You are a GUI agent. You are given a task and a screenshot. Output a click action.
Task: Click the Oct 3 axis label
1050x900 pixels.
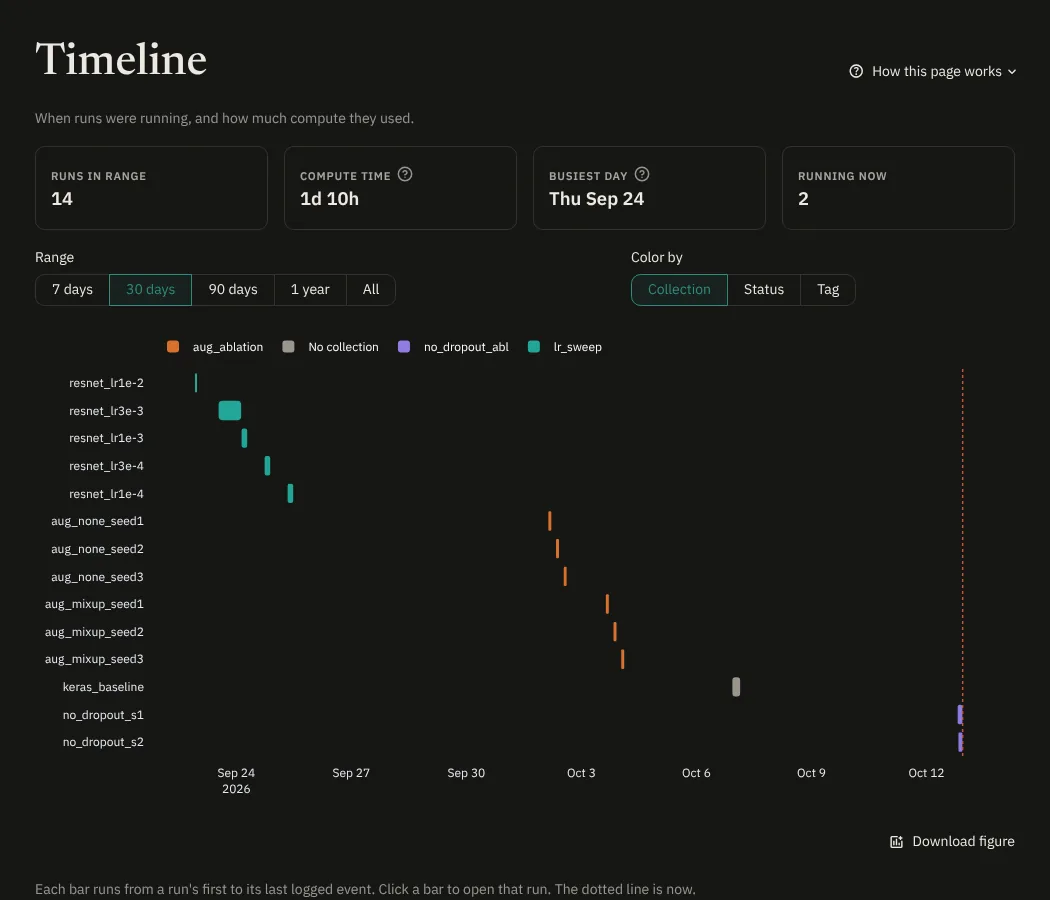581,773
